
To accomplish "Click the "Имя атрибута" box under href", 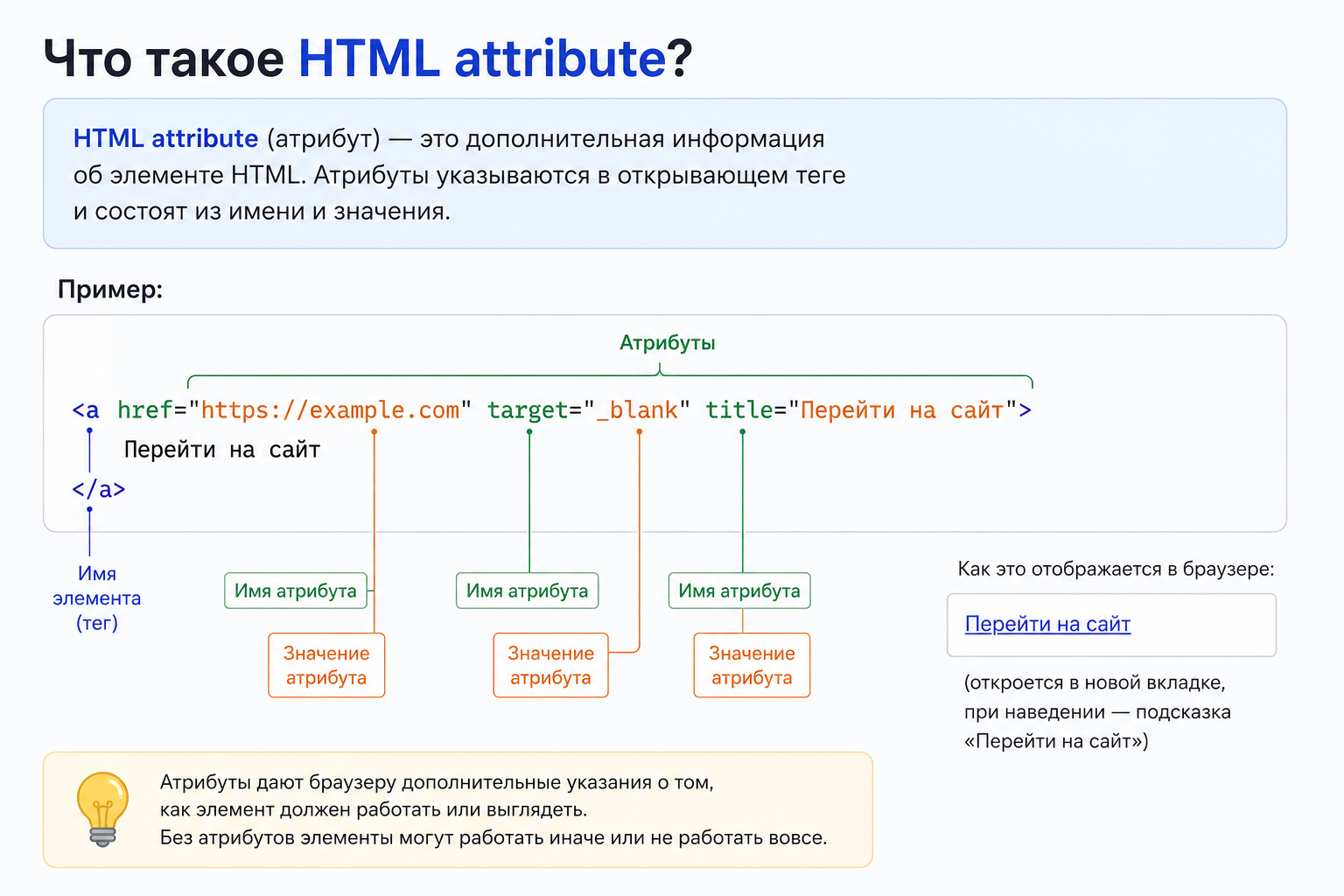I will pyautogui.click(x=296, y=591).
